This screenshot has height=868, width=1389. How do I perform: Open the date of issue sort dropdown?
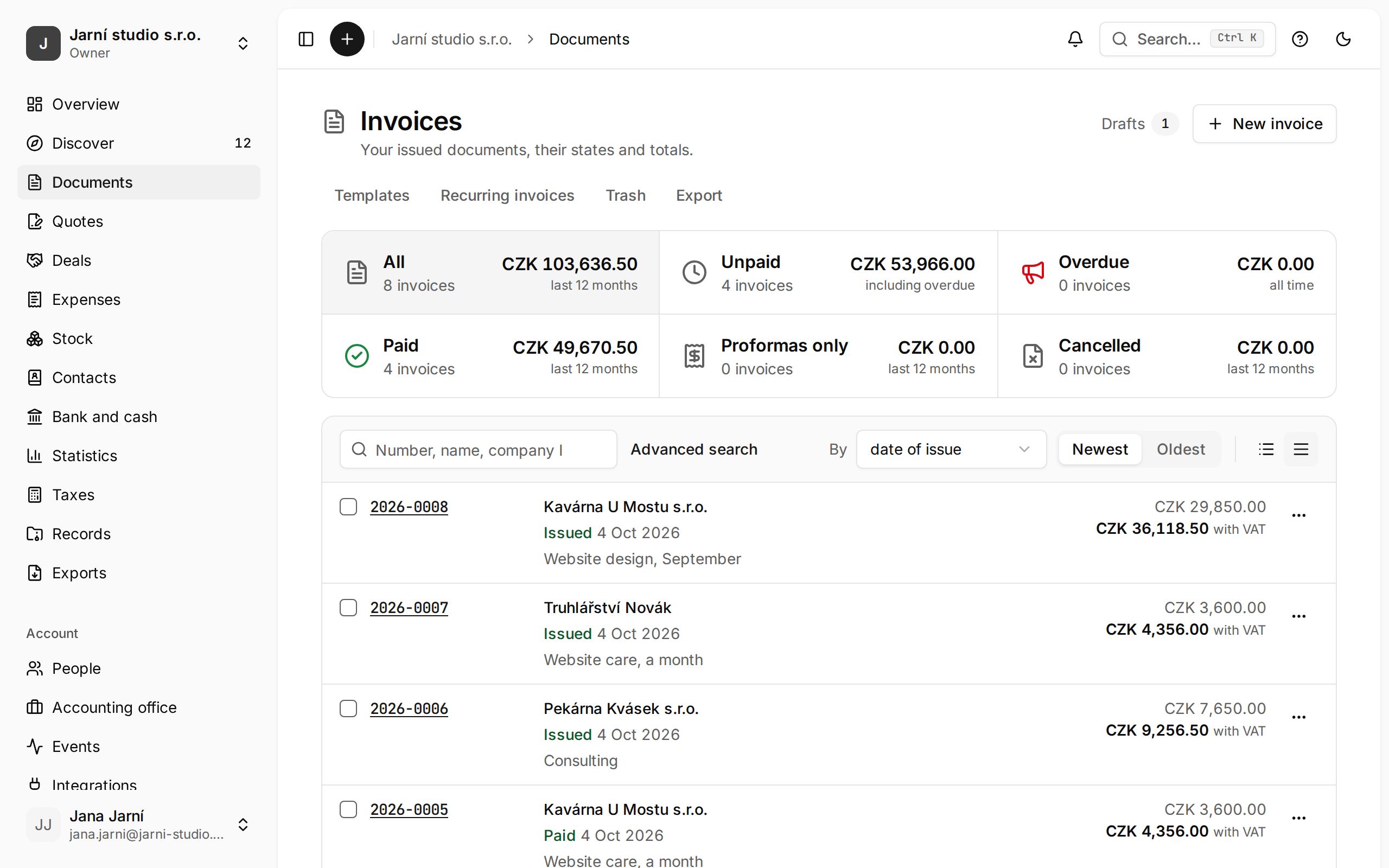point(951,450)
